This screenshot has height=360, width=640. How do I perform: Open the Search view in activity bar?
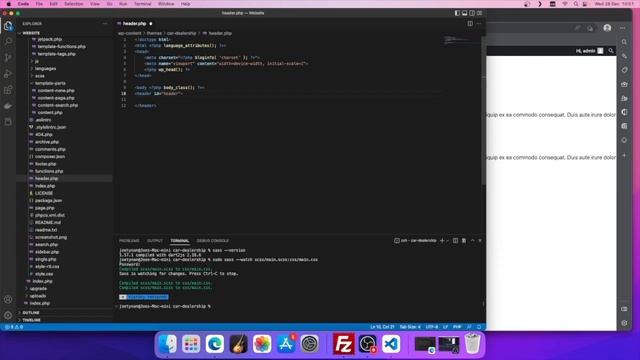tap(8, 41)
